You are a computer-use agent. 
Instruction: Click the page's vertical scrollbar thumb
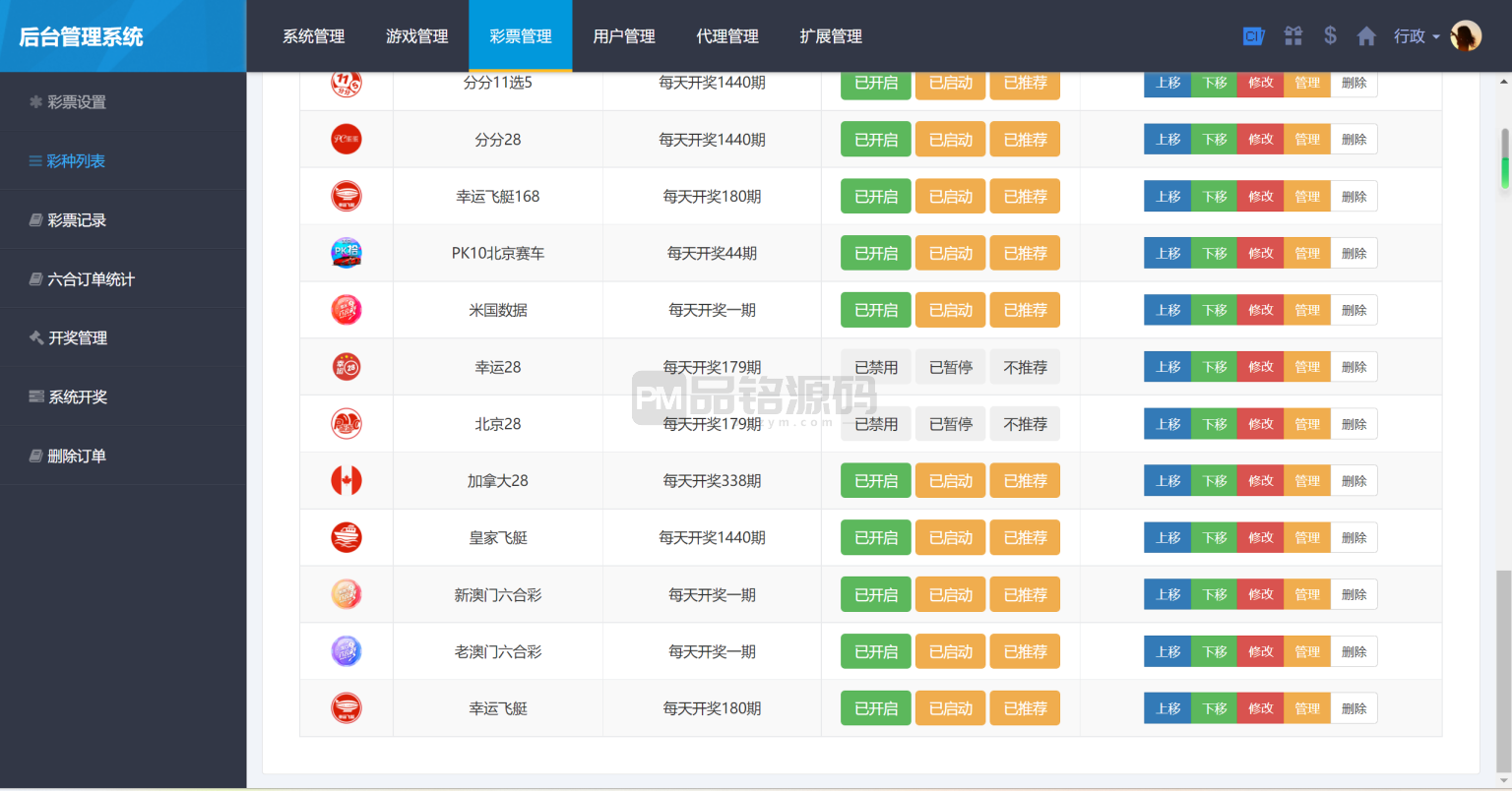pyautogui.click(x=1504, y=669)
